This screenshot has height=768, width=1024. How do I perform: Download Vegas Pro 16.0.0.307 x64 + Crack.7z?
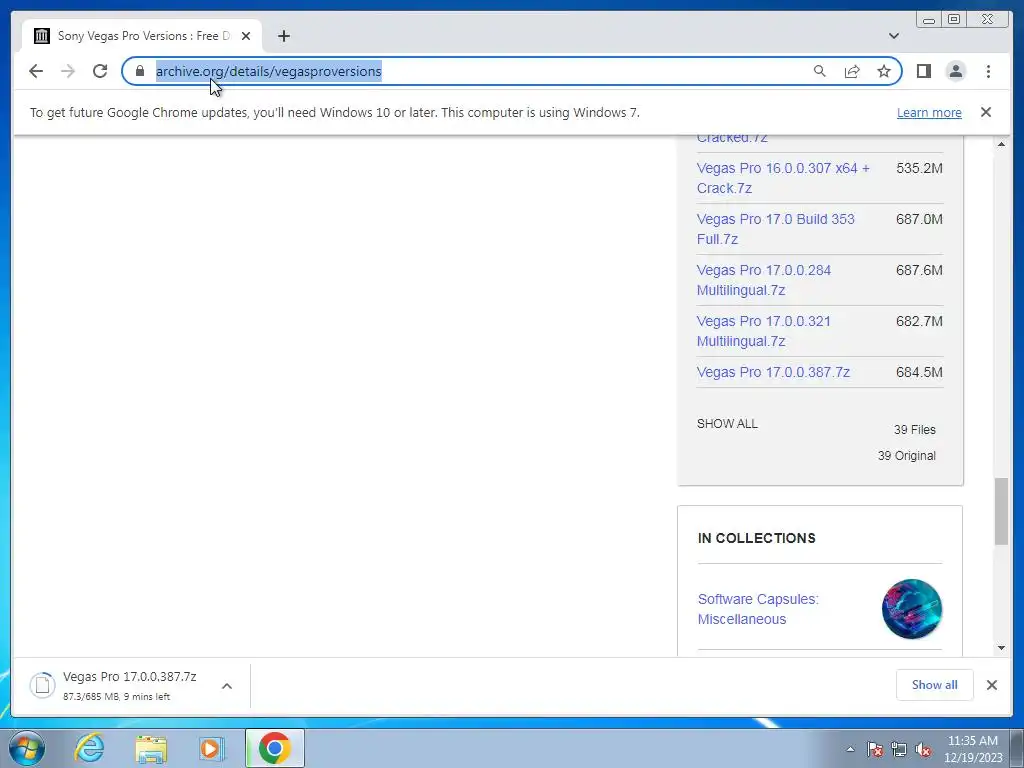(783, 178)
